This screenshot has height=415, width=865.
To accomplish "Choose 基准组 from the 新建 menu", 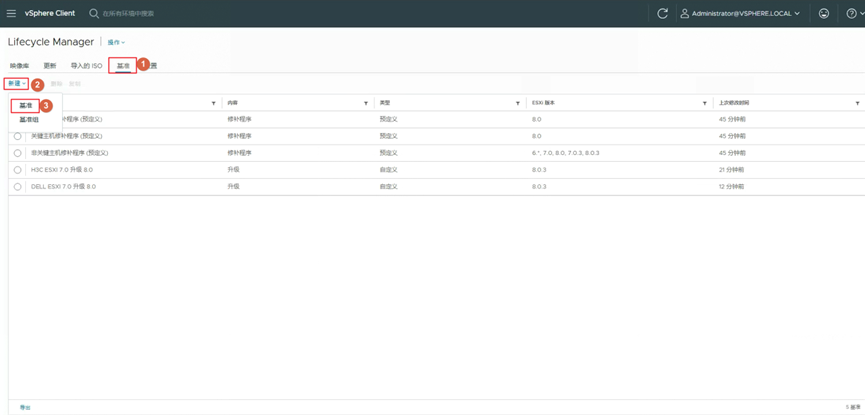I will click(x=29, y=119).
